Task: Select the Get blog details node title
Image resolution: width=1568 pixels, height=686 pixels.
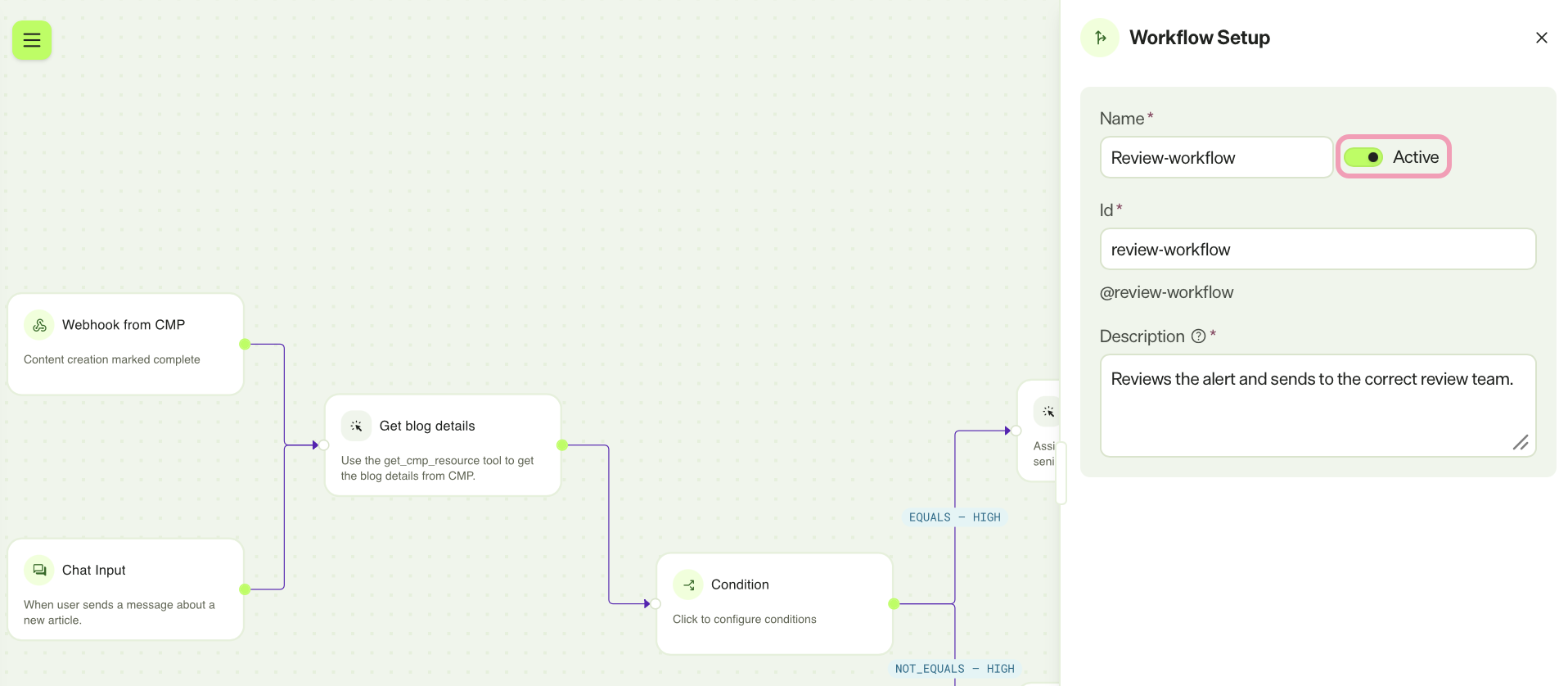Action: coord(427,426)
